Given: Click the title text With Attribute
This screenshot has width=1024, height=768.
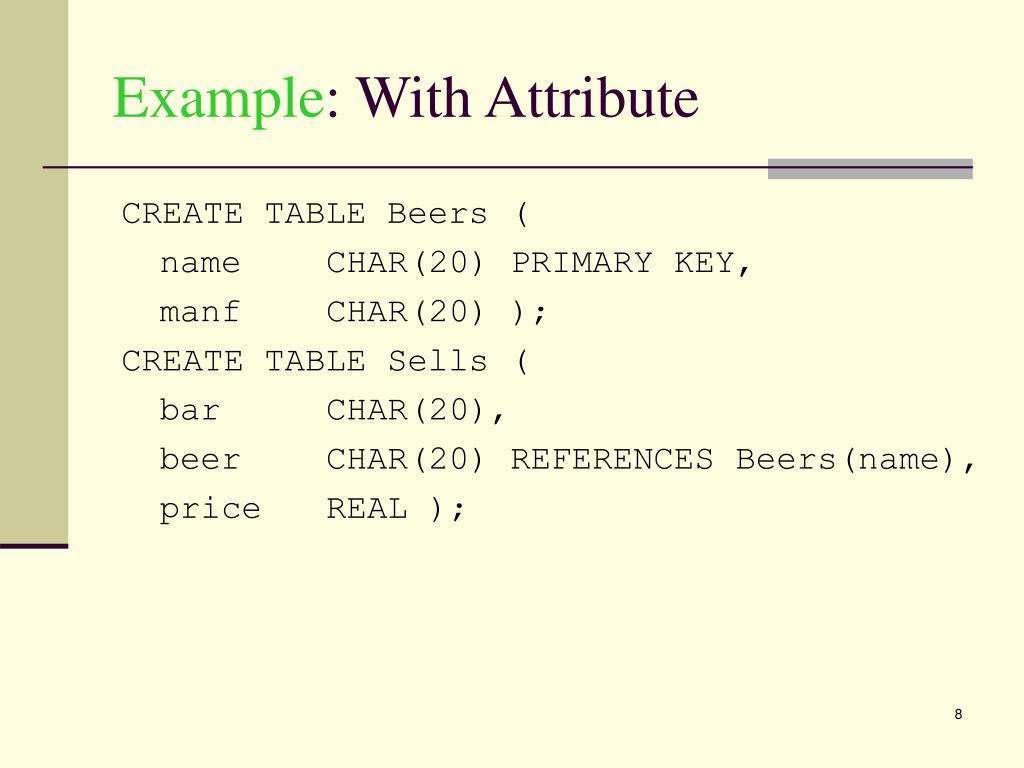Looking at the screenshot, I should click(x=527, y=97).
